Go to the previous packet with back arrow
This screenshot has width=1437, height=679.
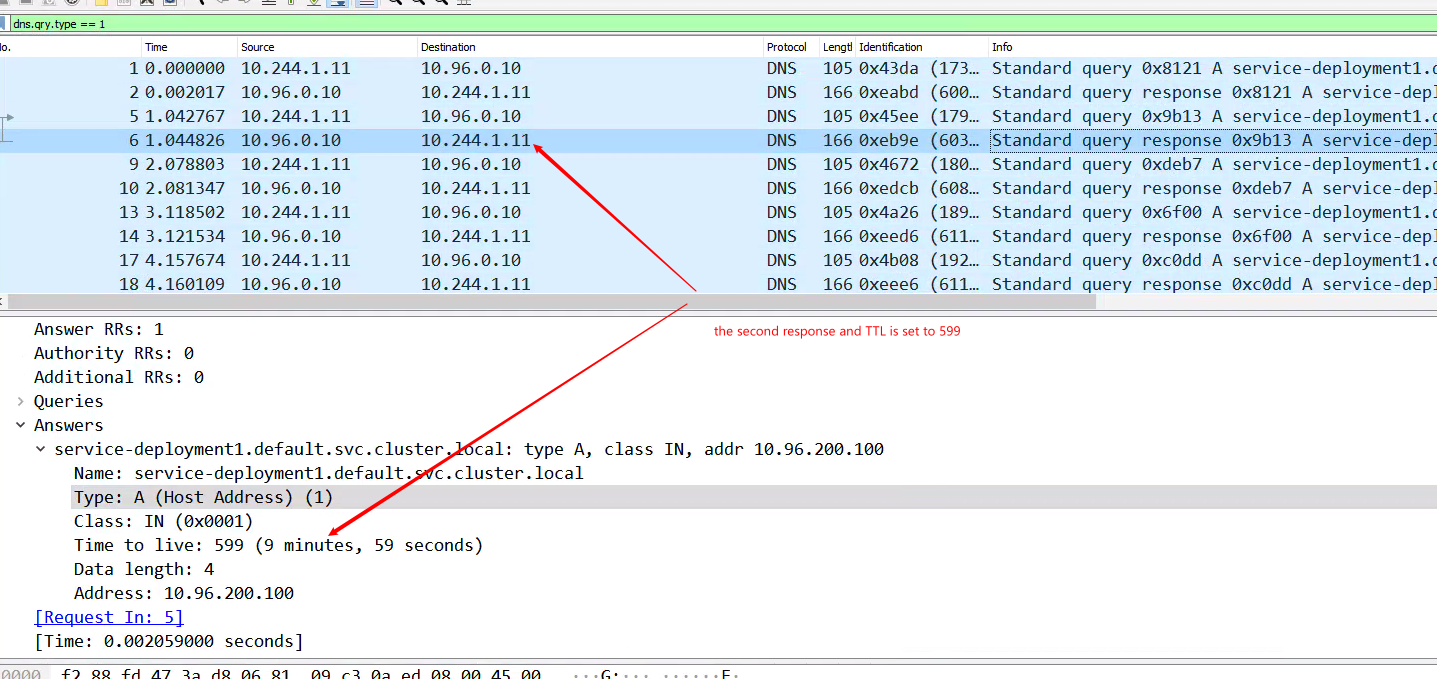(221, 5)
